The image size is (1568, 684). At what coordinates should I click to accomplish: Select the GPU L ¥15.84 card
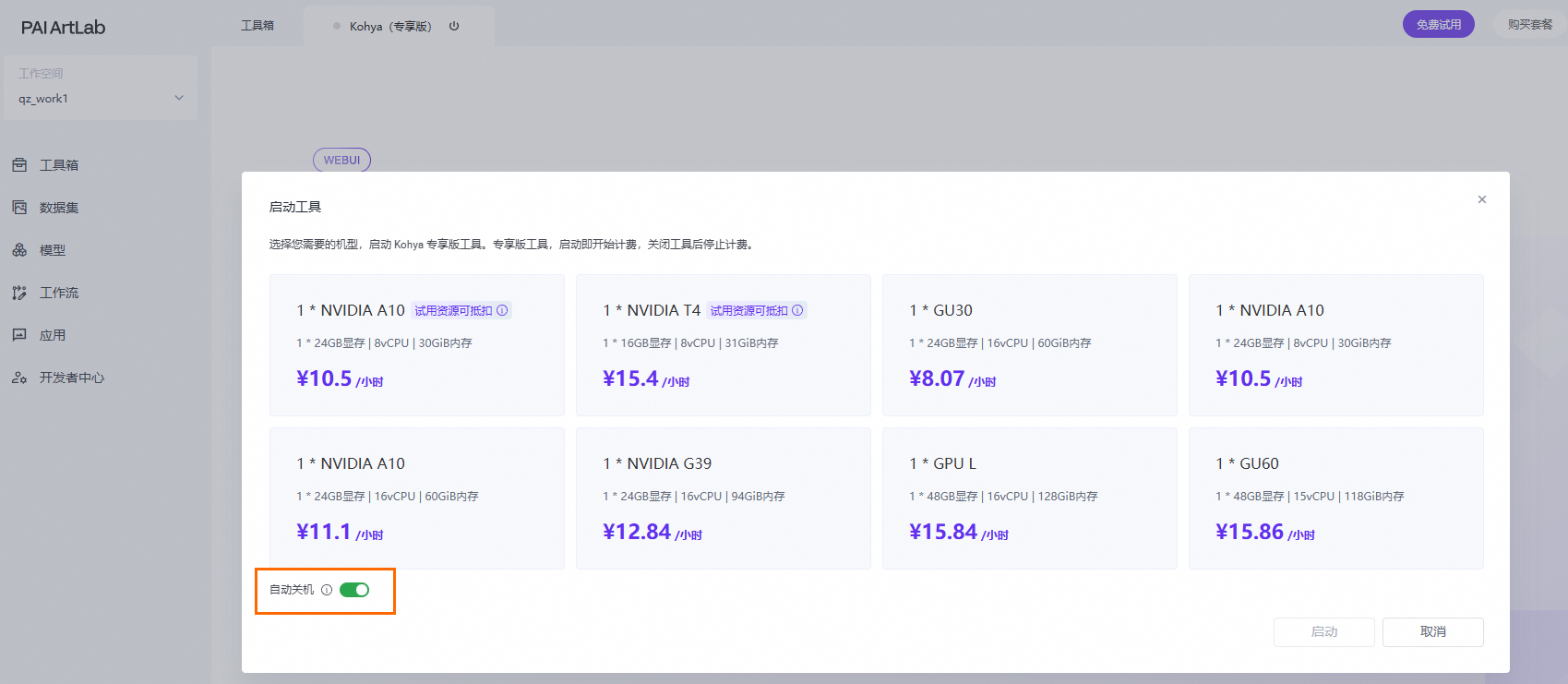click(1030, 498)
